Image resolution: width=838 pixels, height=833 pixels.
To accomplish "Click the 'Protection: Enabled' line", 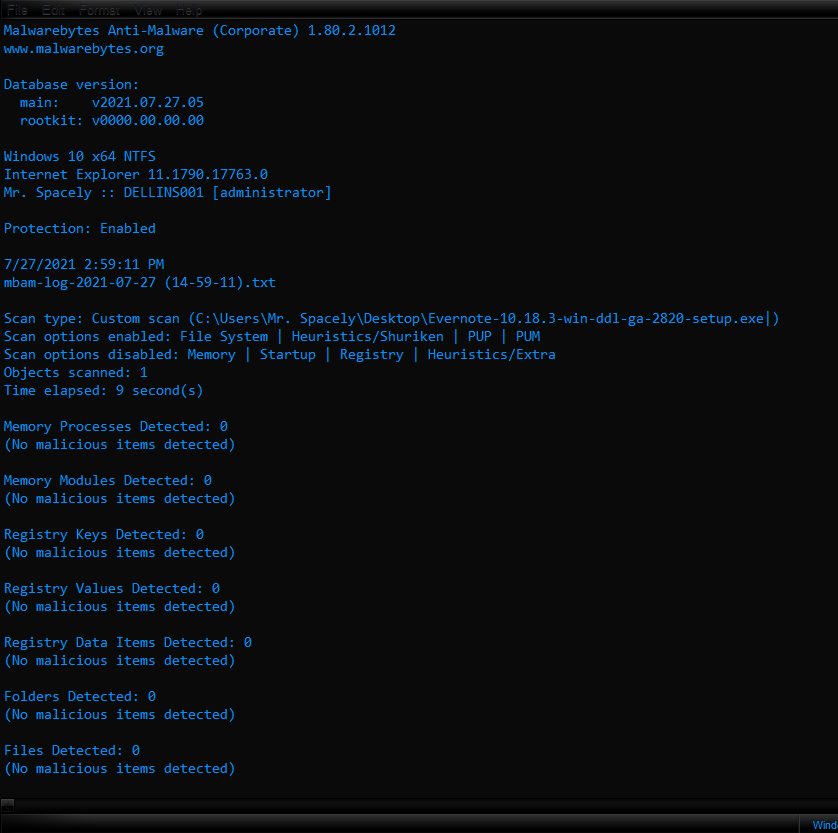I will (80, 229).
